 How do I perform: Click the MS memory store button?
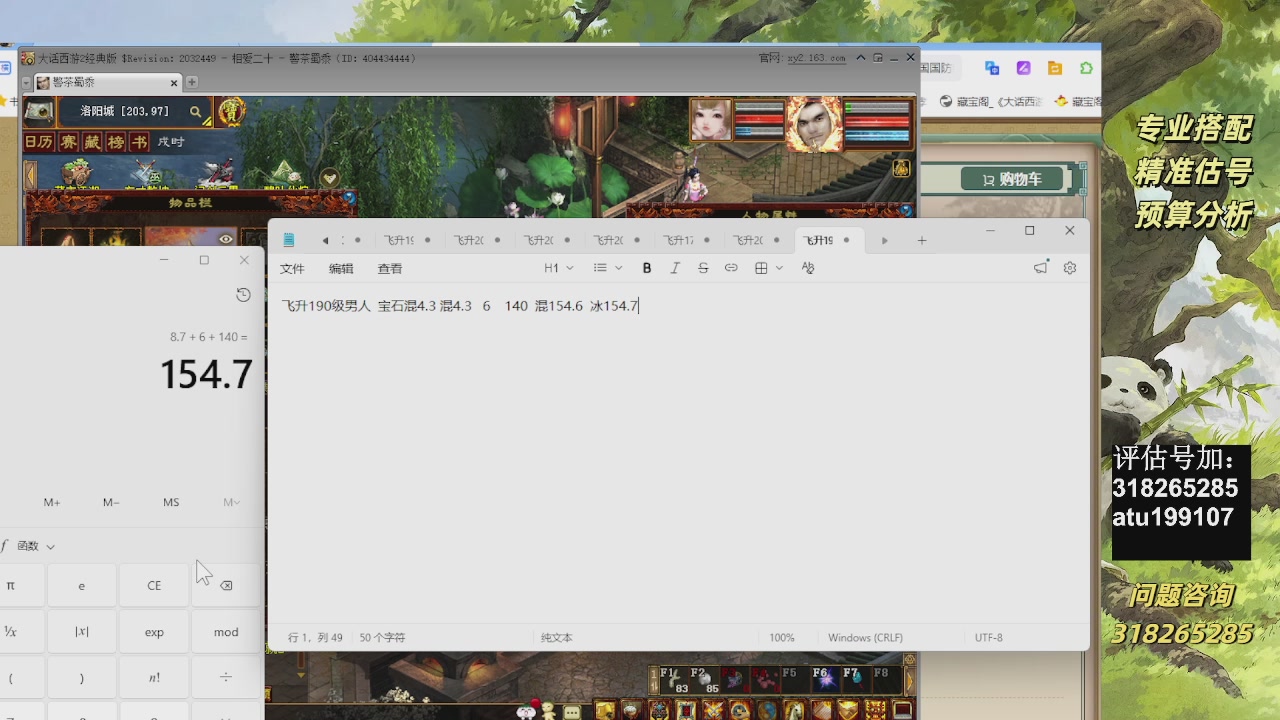tap(171, 502)
